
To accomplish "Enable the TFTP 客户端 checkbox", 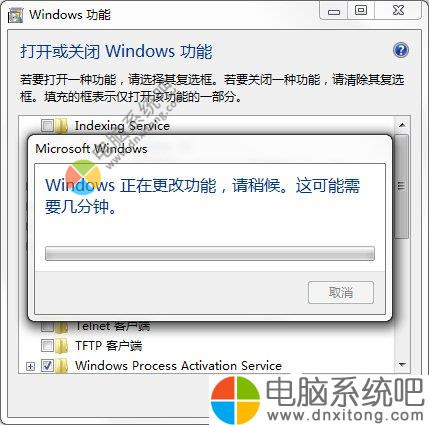I will tap(47, 346).
